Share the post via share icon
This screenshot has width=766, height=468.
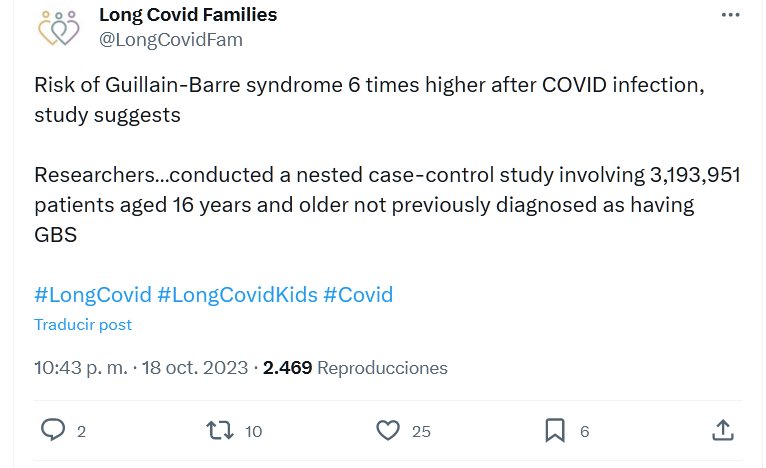[723, 430]
